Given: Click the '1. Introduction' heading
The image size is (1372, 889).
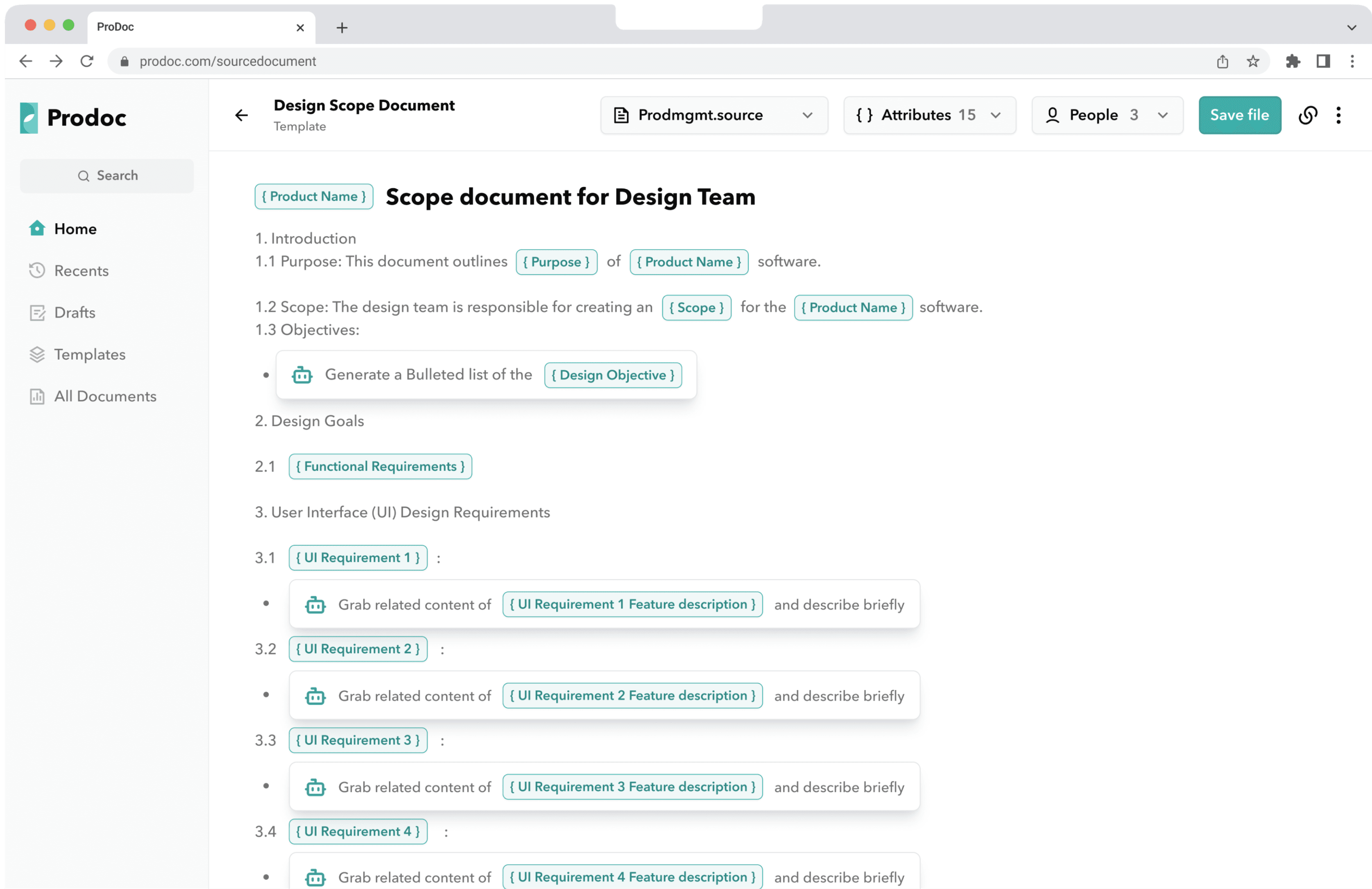Looking at the screenshot, I should pos(306,238).
